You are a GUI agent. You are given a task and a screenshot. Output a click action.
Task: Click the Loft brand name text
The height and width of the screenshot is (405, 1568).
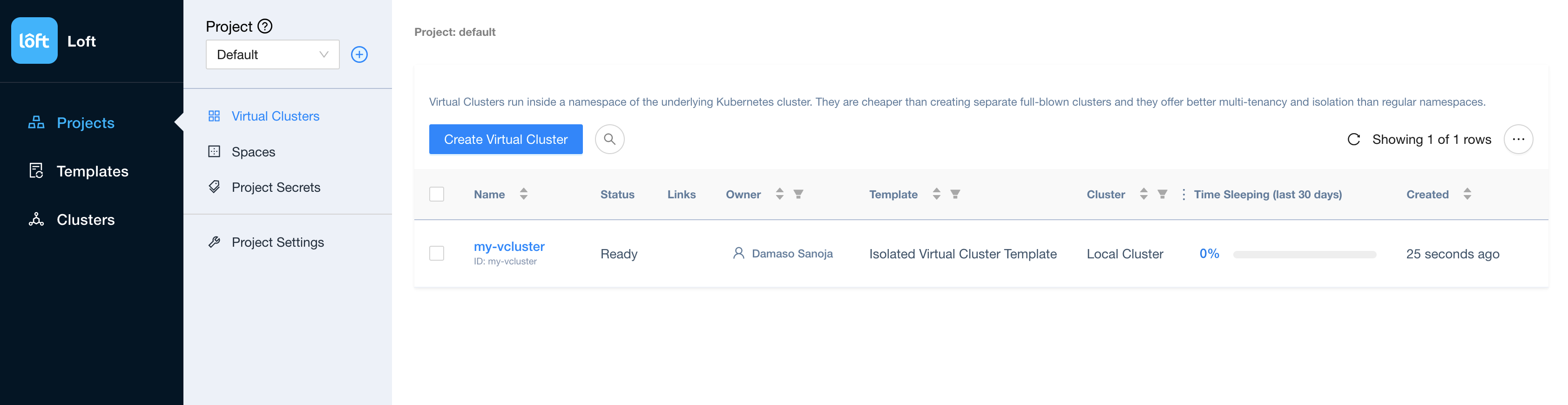[x=81, y=41]
